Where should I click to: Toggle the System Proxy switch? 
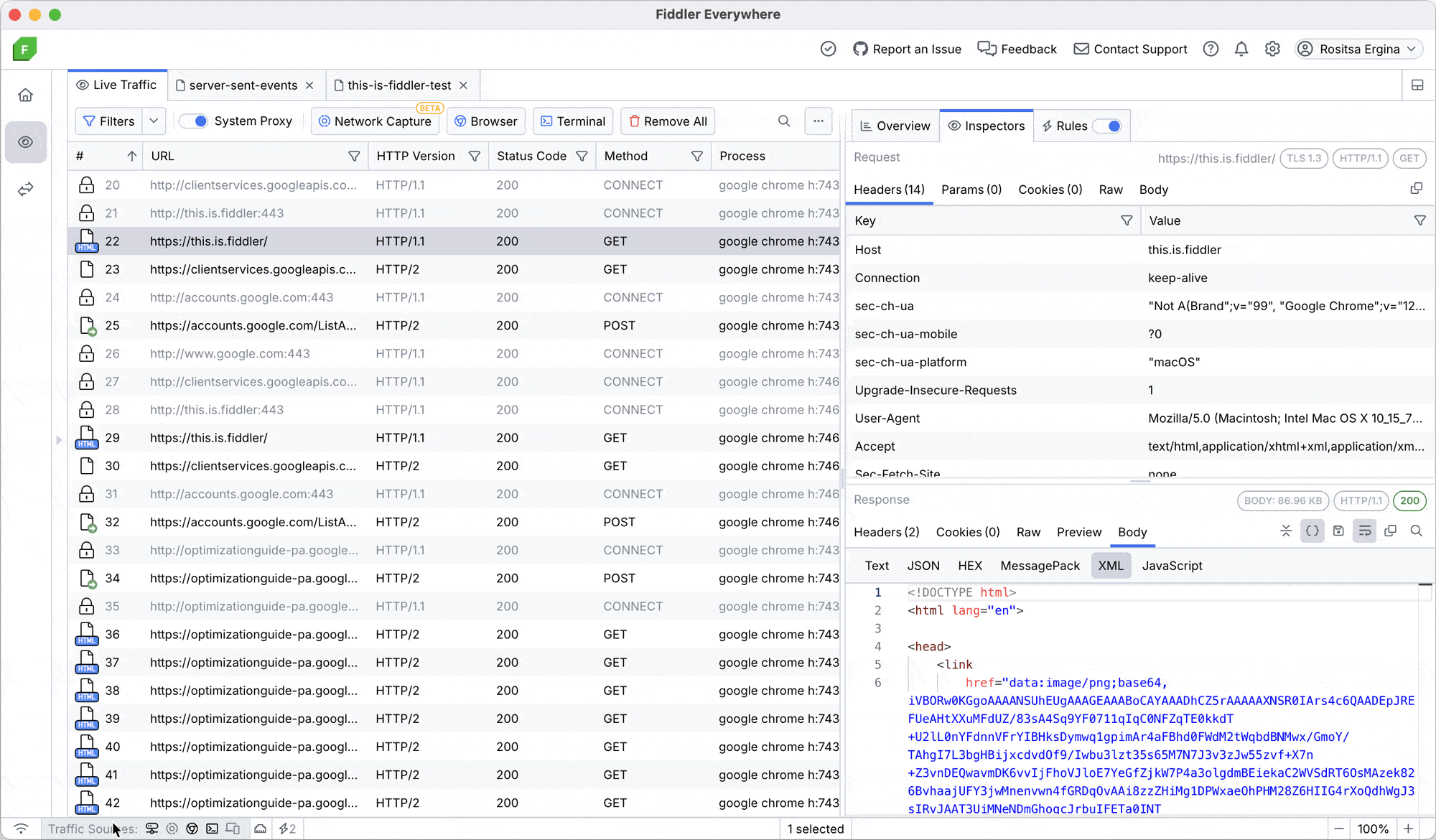pos(193,121)
